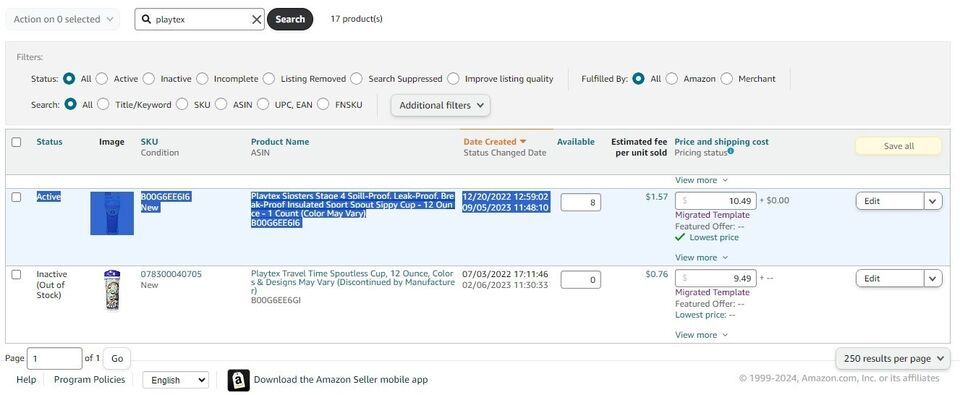
Task: Select Fulfilled By Merchant radio
Action: [x=727, y=78]
